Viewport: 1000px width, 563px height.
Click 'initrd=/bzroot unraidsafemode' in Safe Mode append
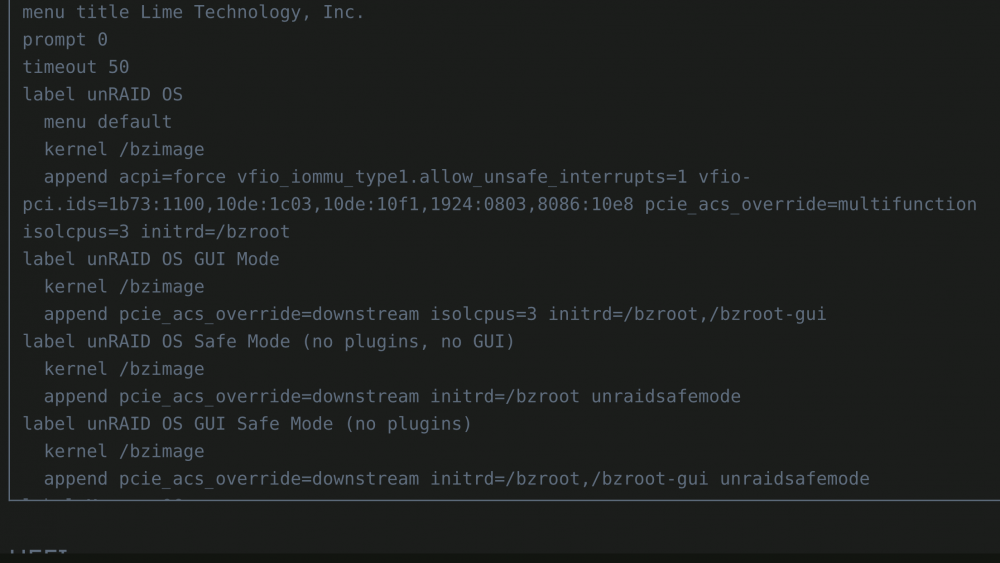pyautogui.click(x=585, y=397)
